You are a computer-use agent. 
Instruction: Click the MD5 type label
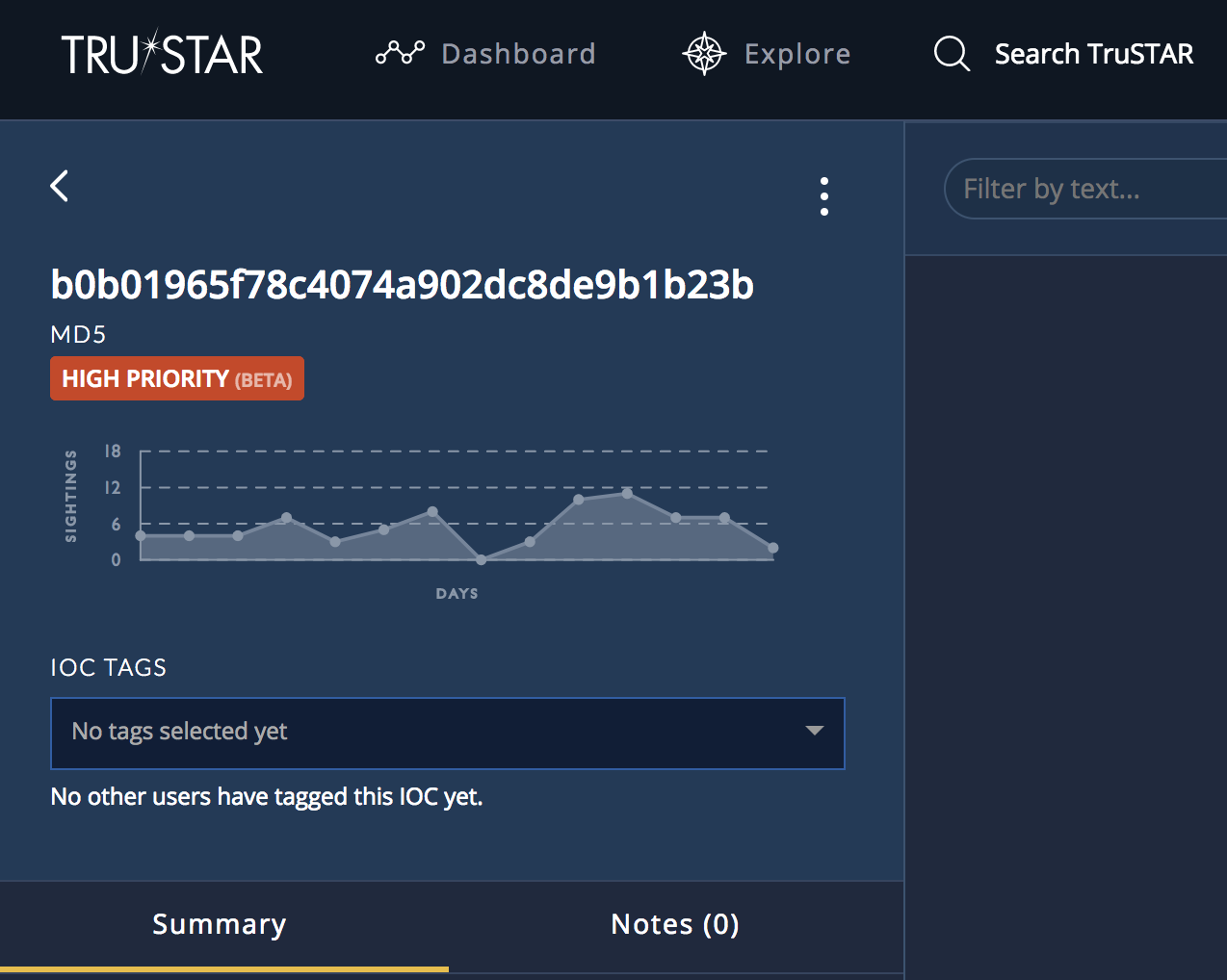pos(78,334)
